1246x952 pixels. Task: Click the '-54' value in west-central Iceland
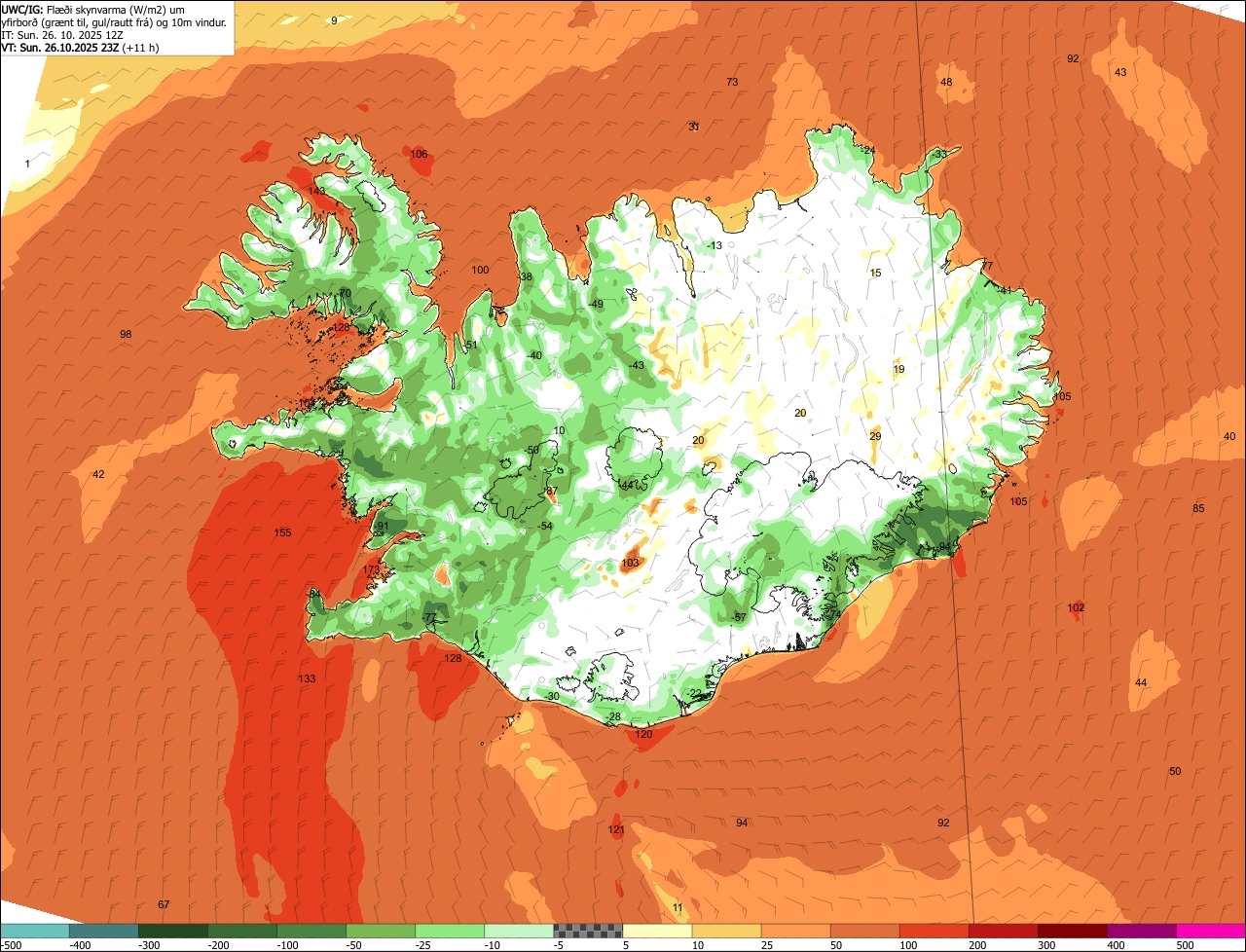[545, 526]
